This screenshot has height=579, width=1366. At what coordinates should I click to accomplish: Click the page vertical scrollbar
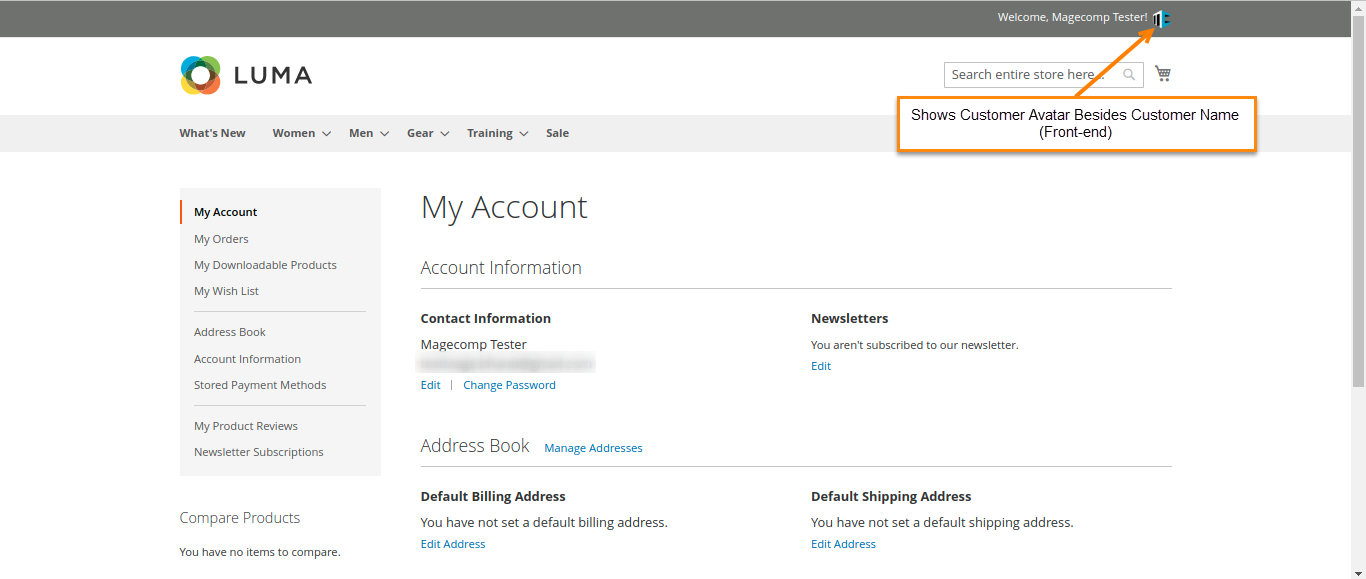point(1357,200)
